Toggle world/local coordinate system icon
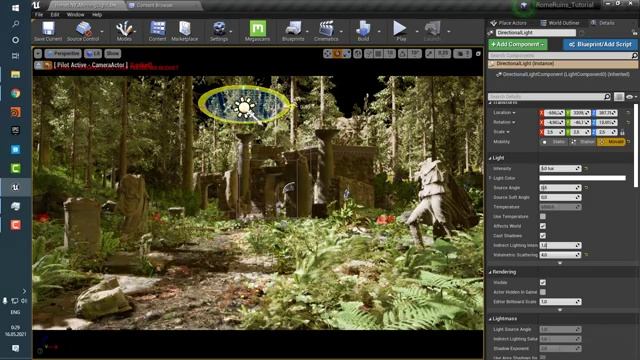 click(358, 54)
